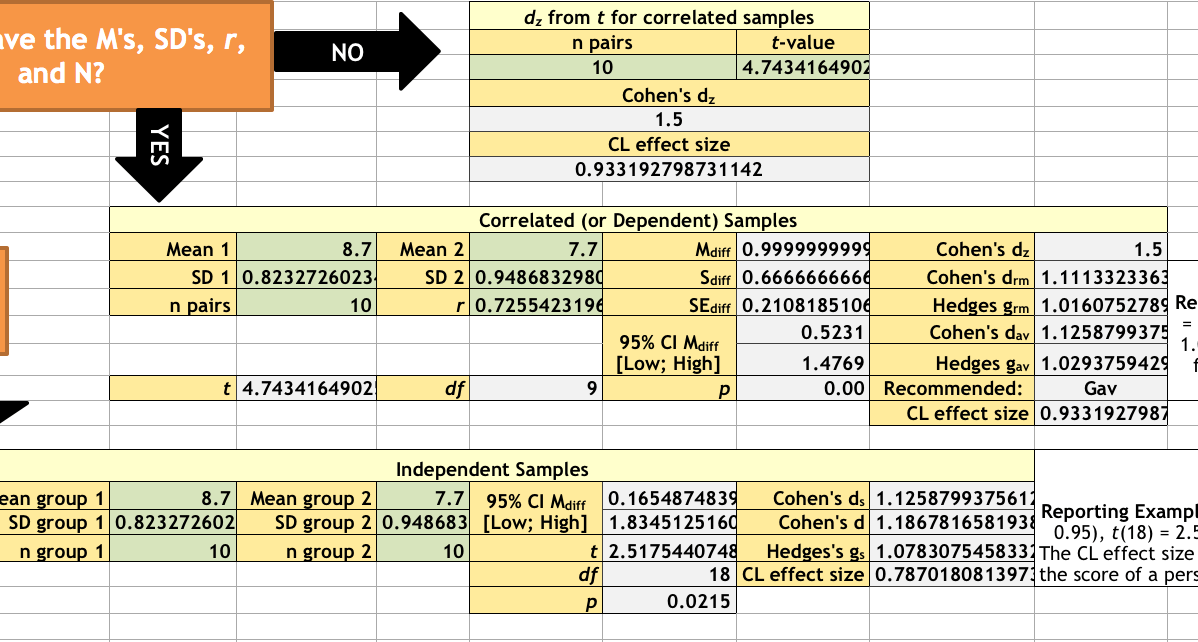Click the correlated CL effect size 0.9331927987
Screen dimensions: 1198x642
[1101, 413]
